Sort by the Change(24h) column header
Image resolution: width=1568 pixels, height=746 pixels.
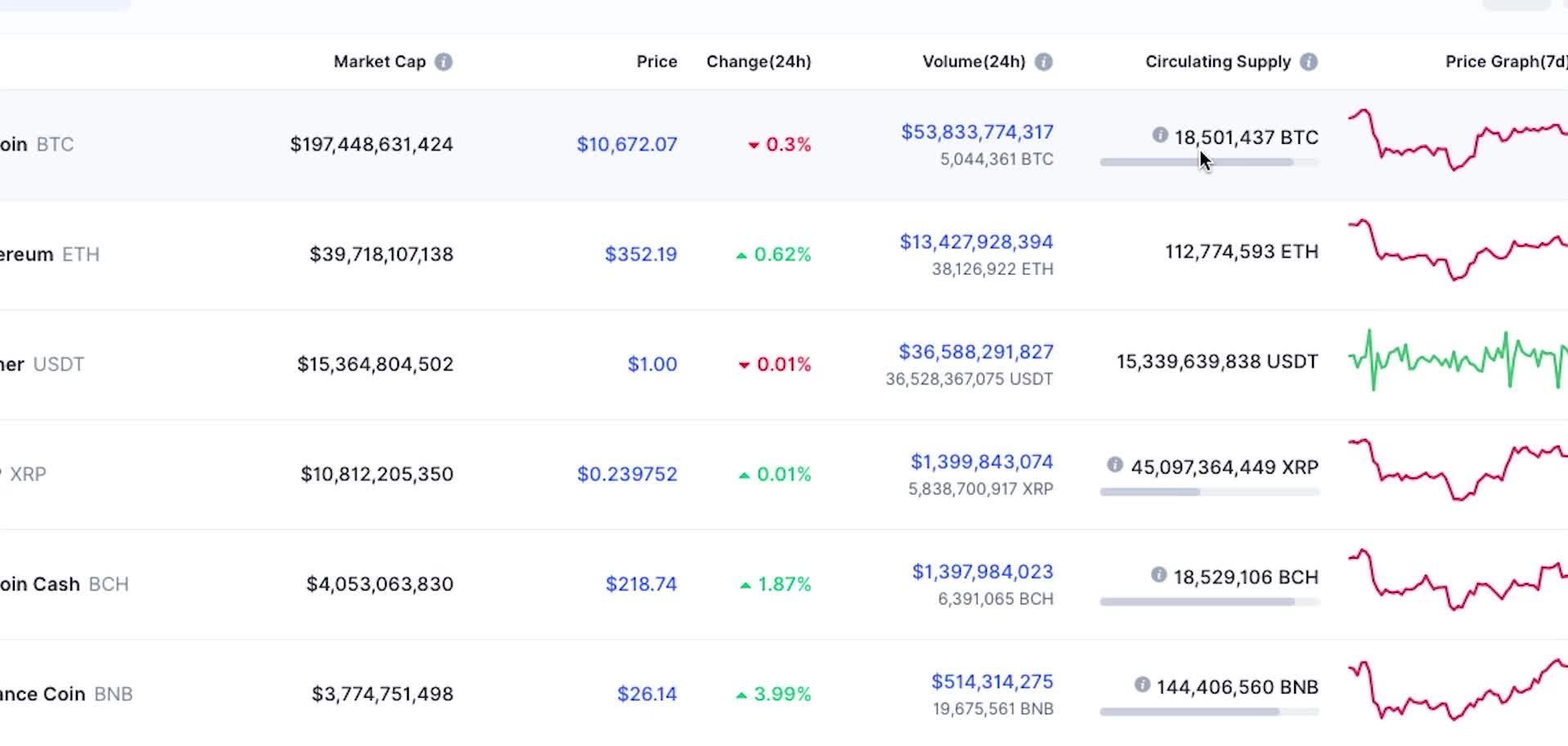tap(758, 62)
